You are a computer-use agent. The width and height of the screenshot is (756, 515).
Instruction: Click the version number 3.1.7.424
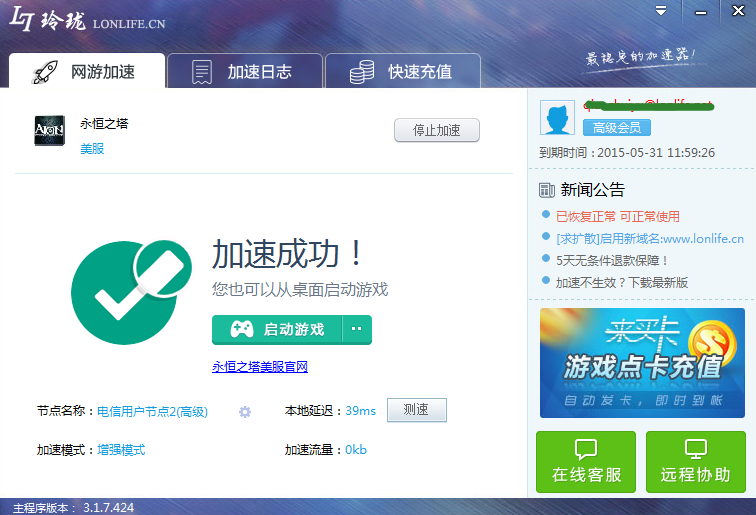pos(108,507)
